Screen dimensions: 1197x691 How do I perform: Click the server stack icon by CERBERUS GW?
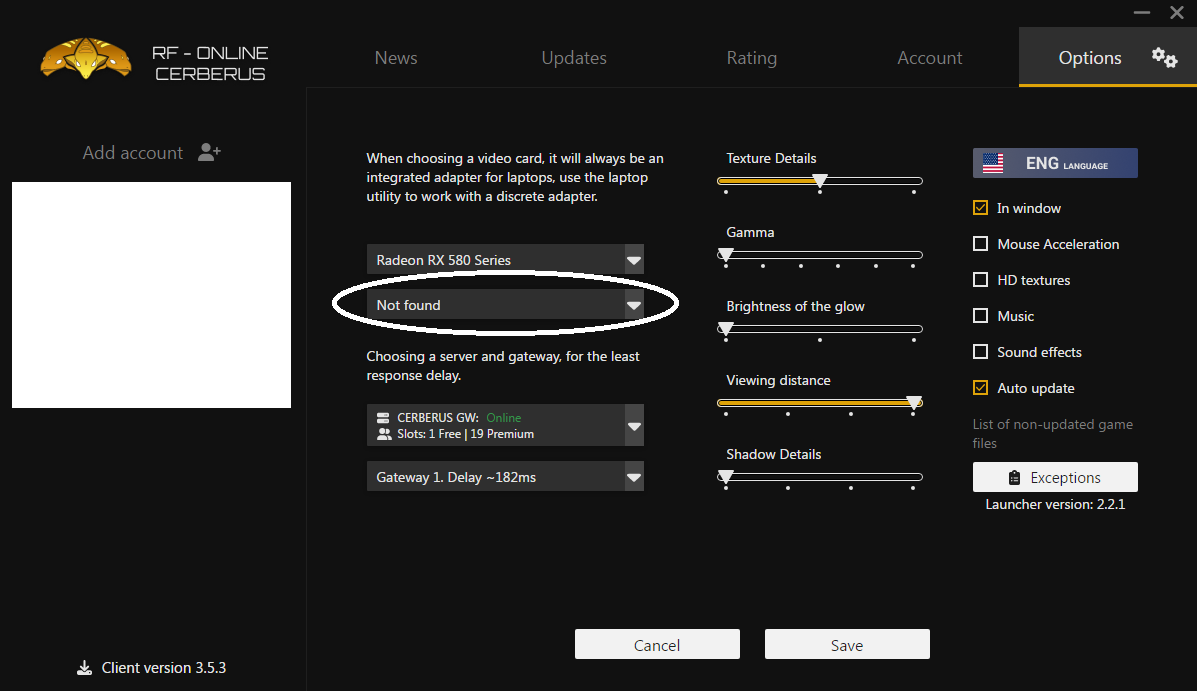point(383,418)
